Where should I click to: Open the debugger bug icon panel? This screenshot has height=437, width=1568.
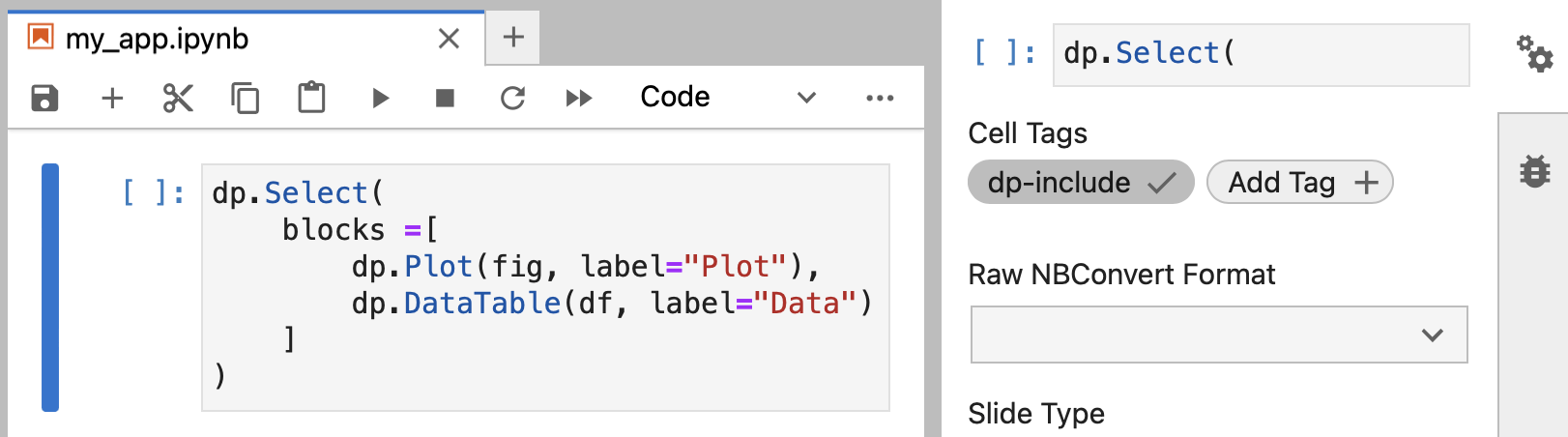tap(1534, 171)
